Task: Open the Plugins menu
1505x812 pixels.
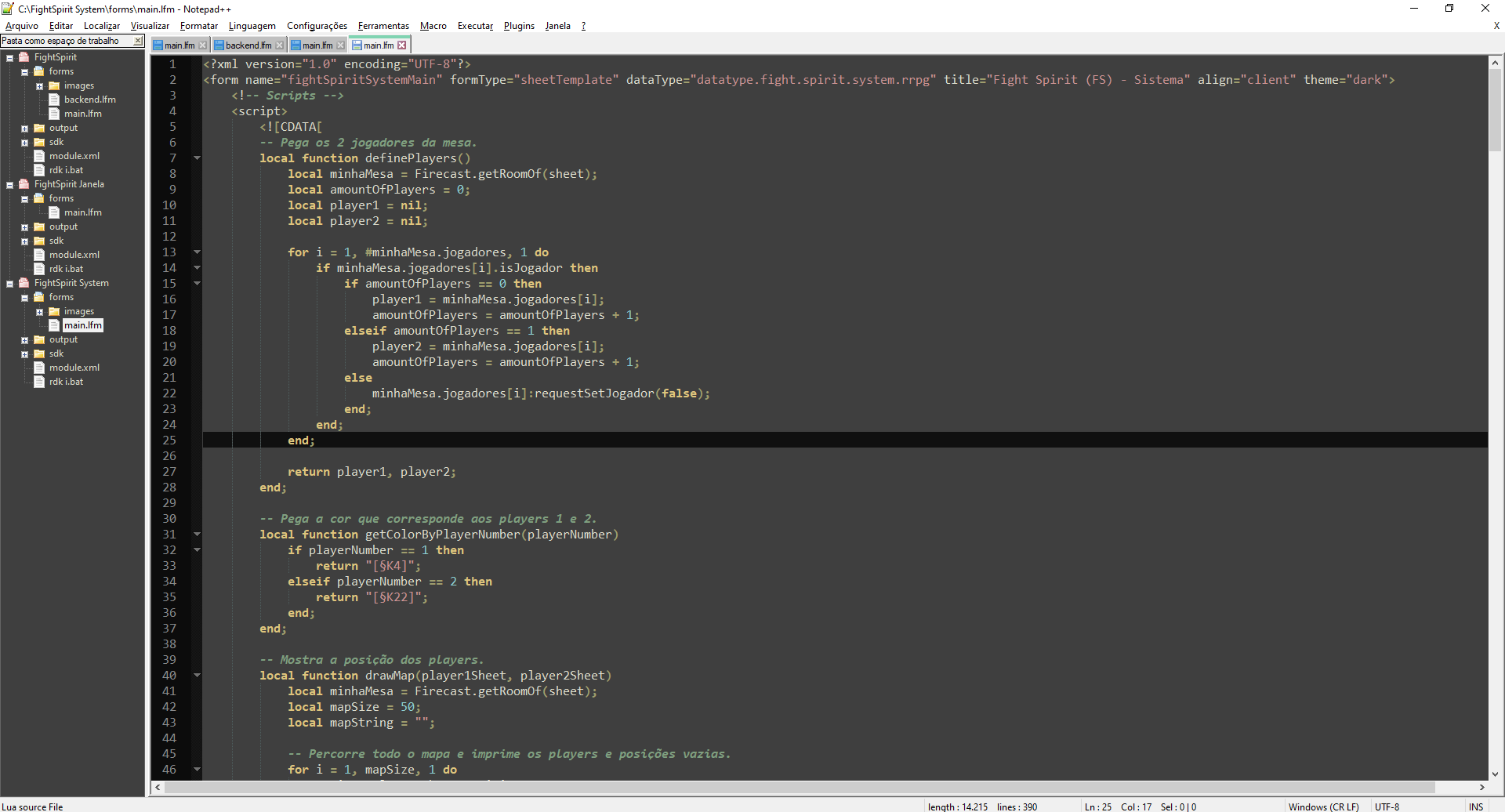Action: (x=518, y=26)
